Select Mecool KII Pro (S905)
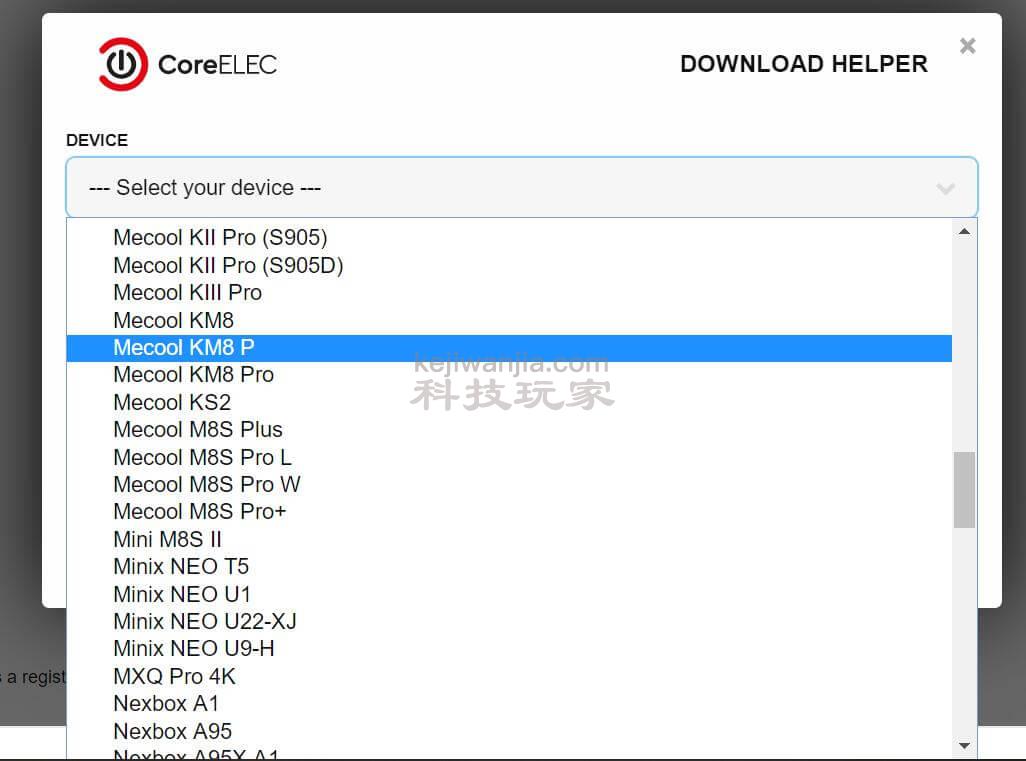Screen dimensions: 1026x761 click(509, 238)
